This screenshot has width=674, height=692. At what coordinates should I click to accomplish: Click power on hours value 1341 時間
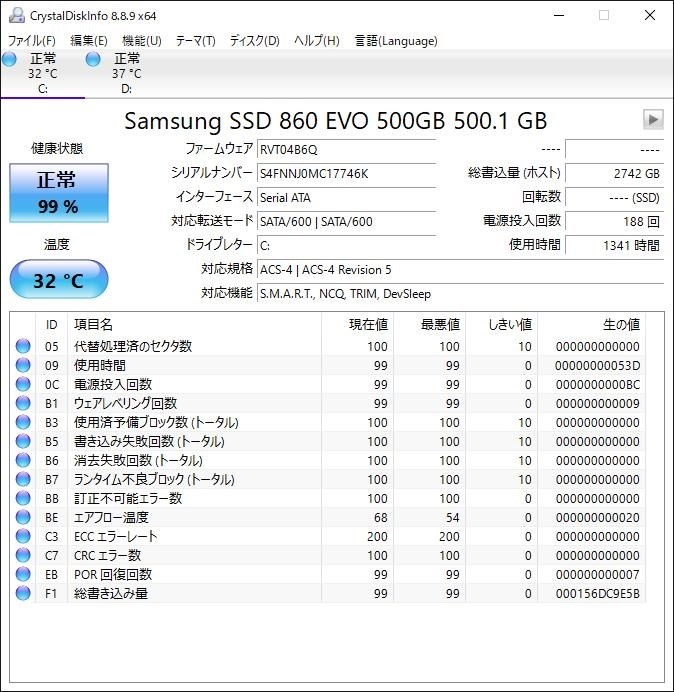click(x=614, y=245)
